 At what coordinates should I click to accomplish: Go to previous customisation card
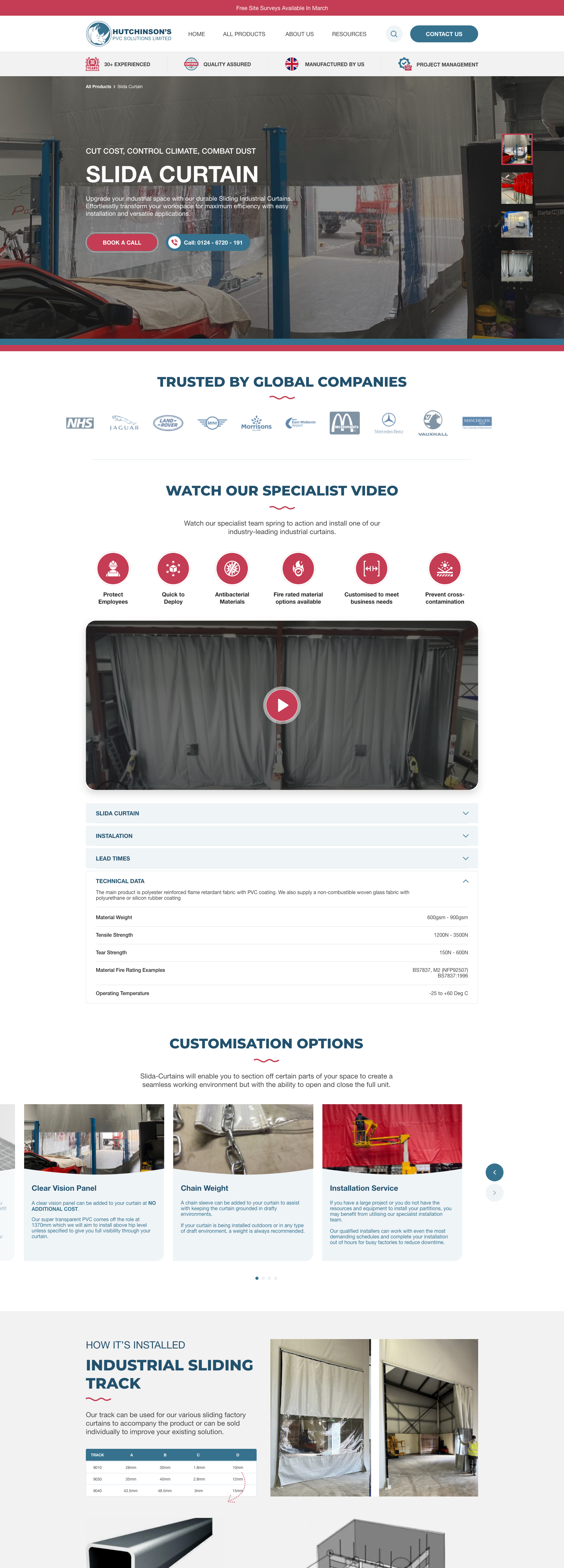(494, 1172)
